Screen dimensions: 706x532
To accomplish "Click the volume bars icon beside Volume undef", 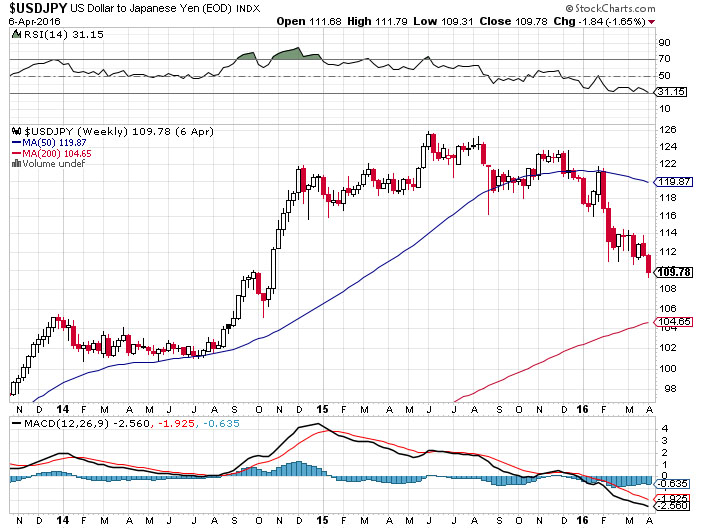I will tap(16, 163).
